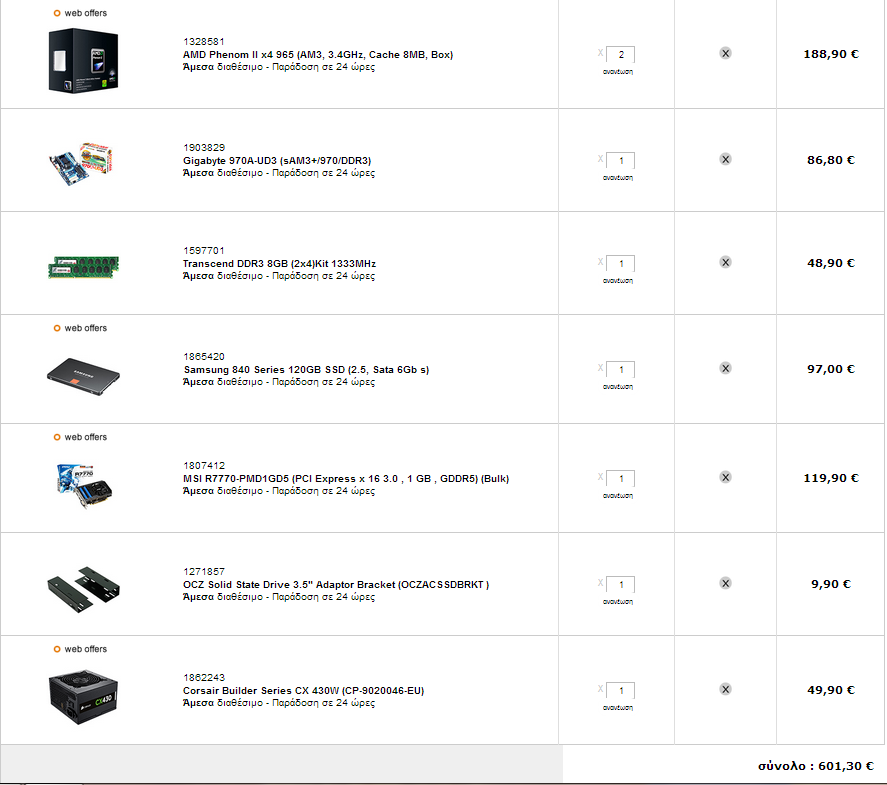887x785 pixels.
Task: Click ανανέωση under MSI R7770 quantity
Action: pos(618,495)
